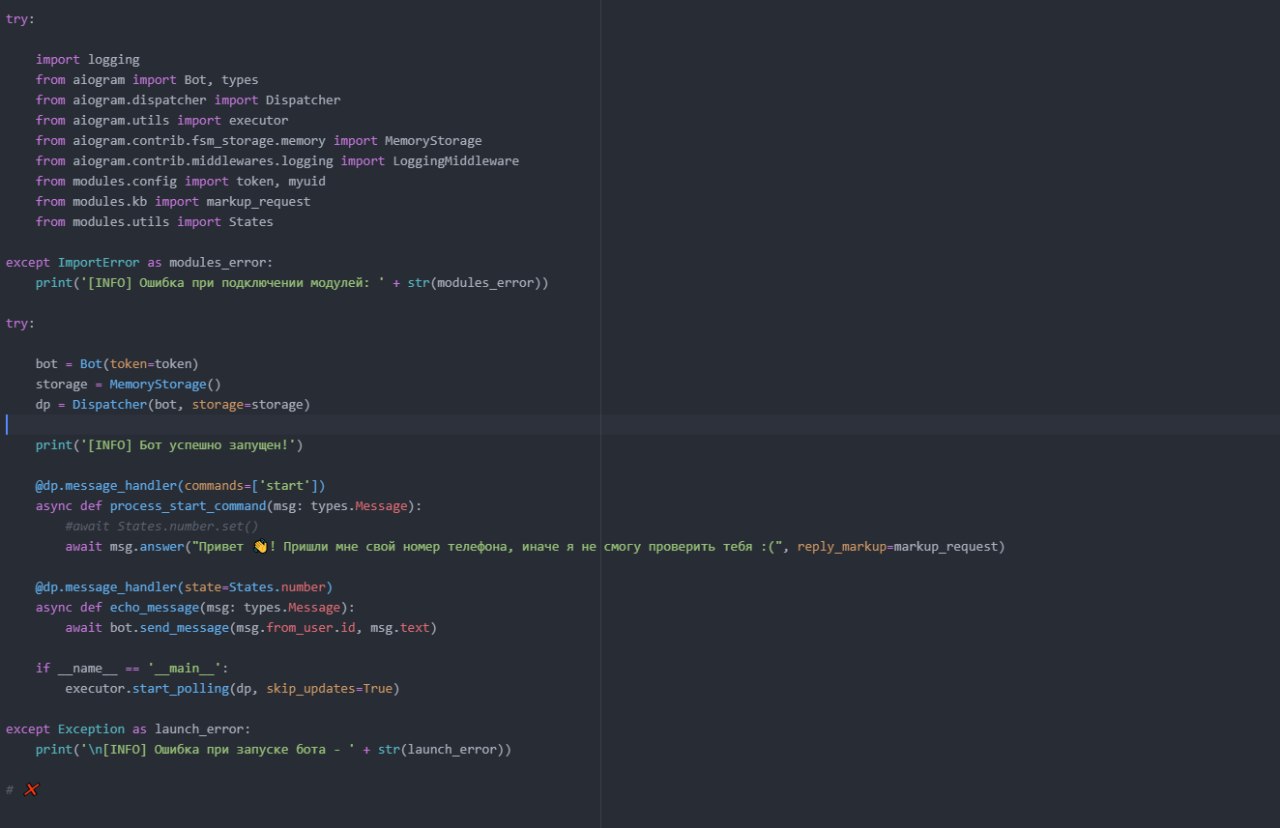Viewport: 1280px width, 828px height.
Task: Click the 'ImportError' exception name
Action: coord(99,262)
